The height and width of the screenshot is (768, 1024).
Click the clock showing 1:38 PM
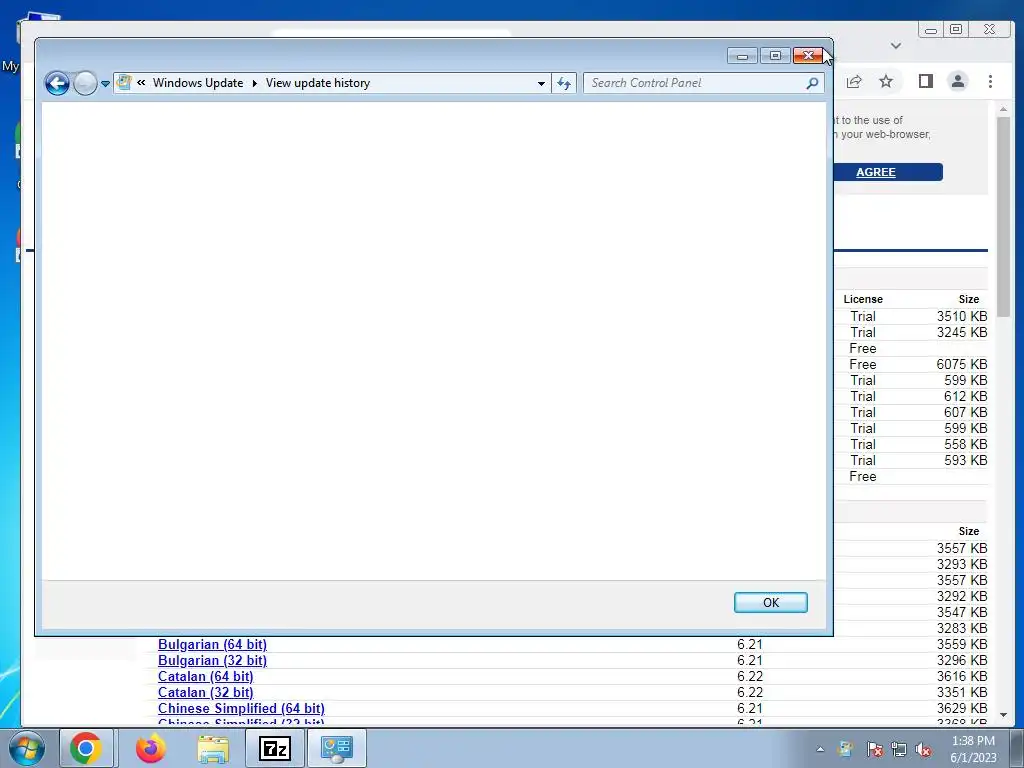tap(973, 741)
